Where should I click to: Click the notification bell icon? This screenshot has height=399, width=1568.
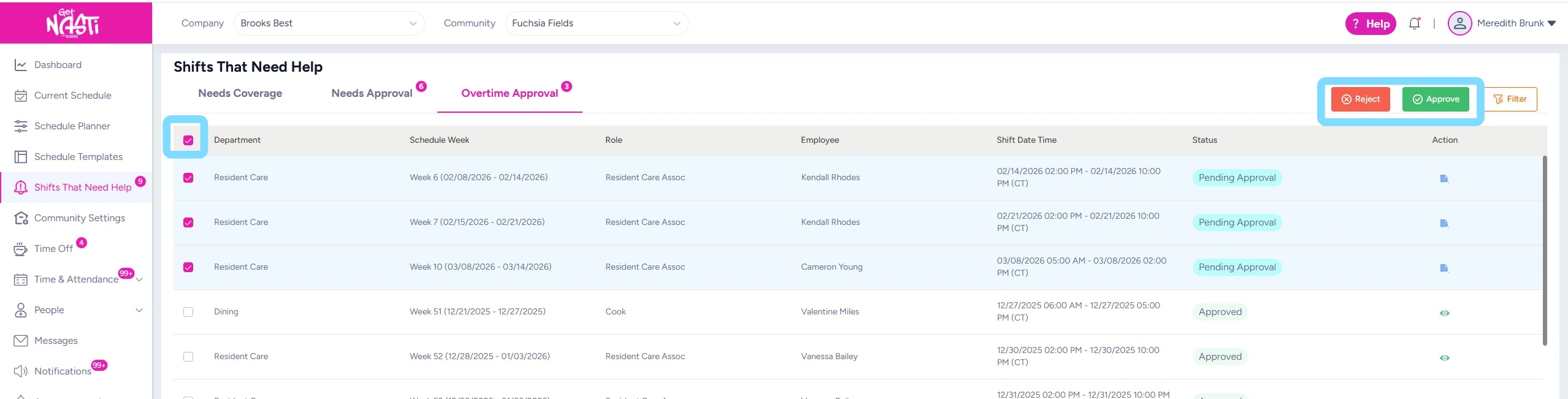click(1414, 23)
